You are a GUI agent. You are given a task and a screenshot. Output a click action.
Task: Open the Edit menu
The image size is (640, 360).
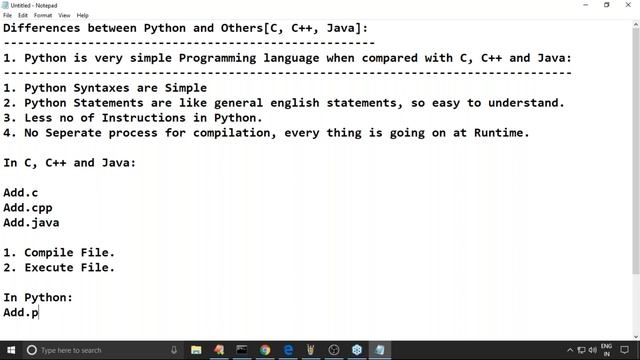point(23,16)
